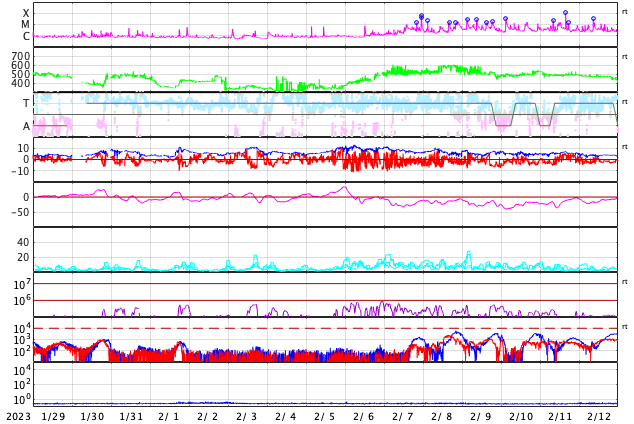
Task: Click the rt label of T/A sector panel
Action: tap(625, 102)
